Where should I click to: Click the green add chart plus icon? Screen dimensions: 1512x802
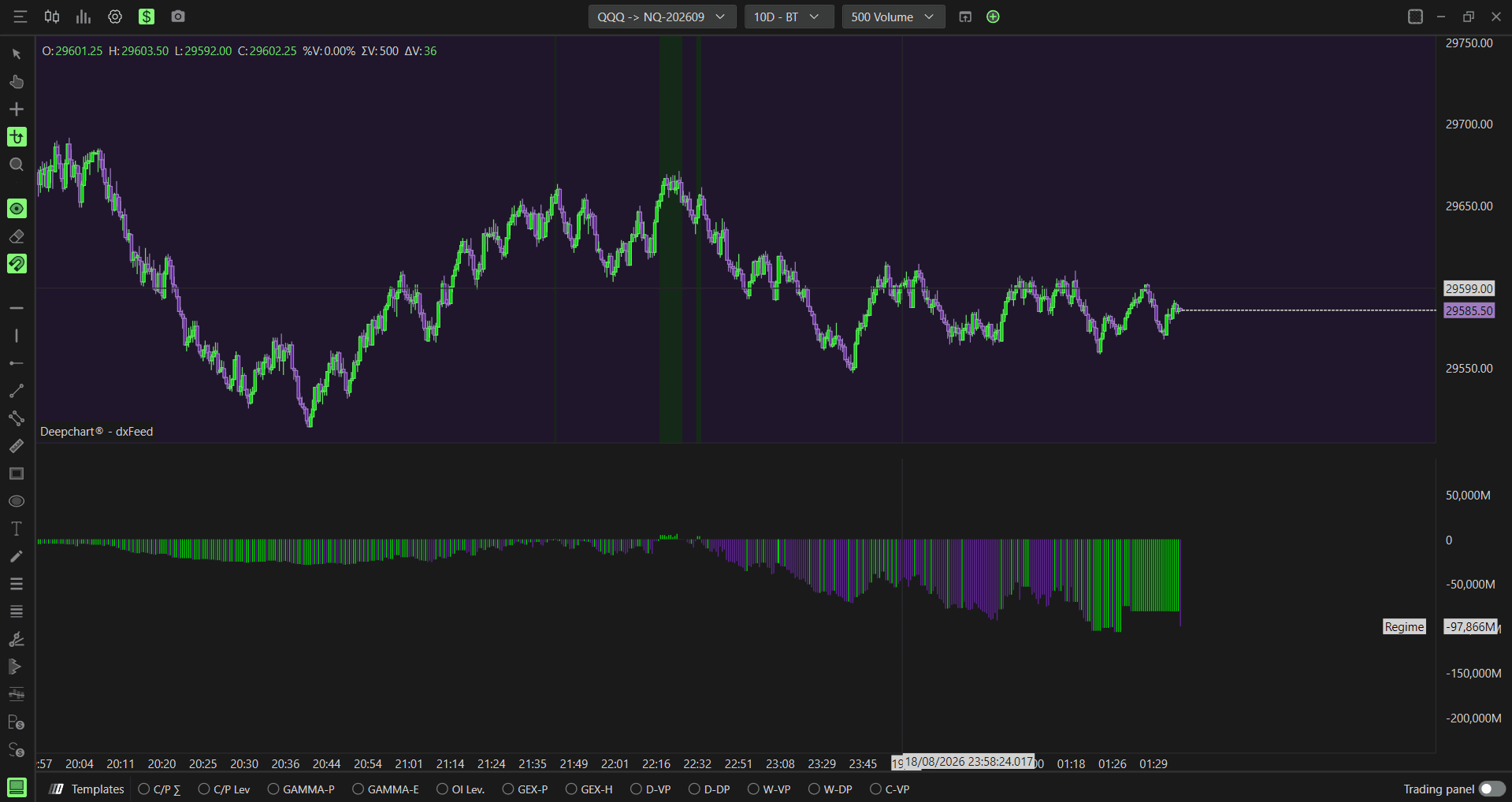pos(993,17)
